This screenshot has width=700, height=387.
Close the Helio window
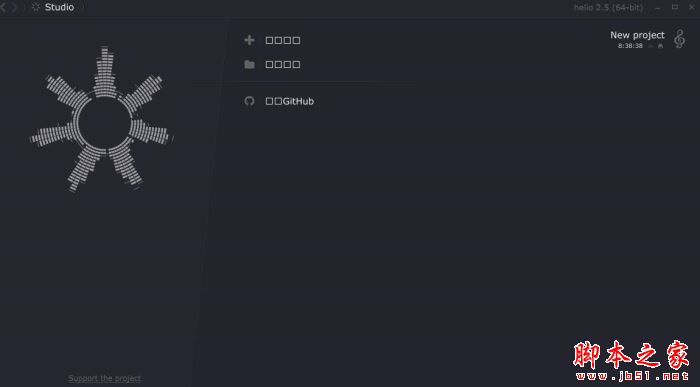click(x=692, y=7)
